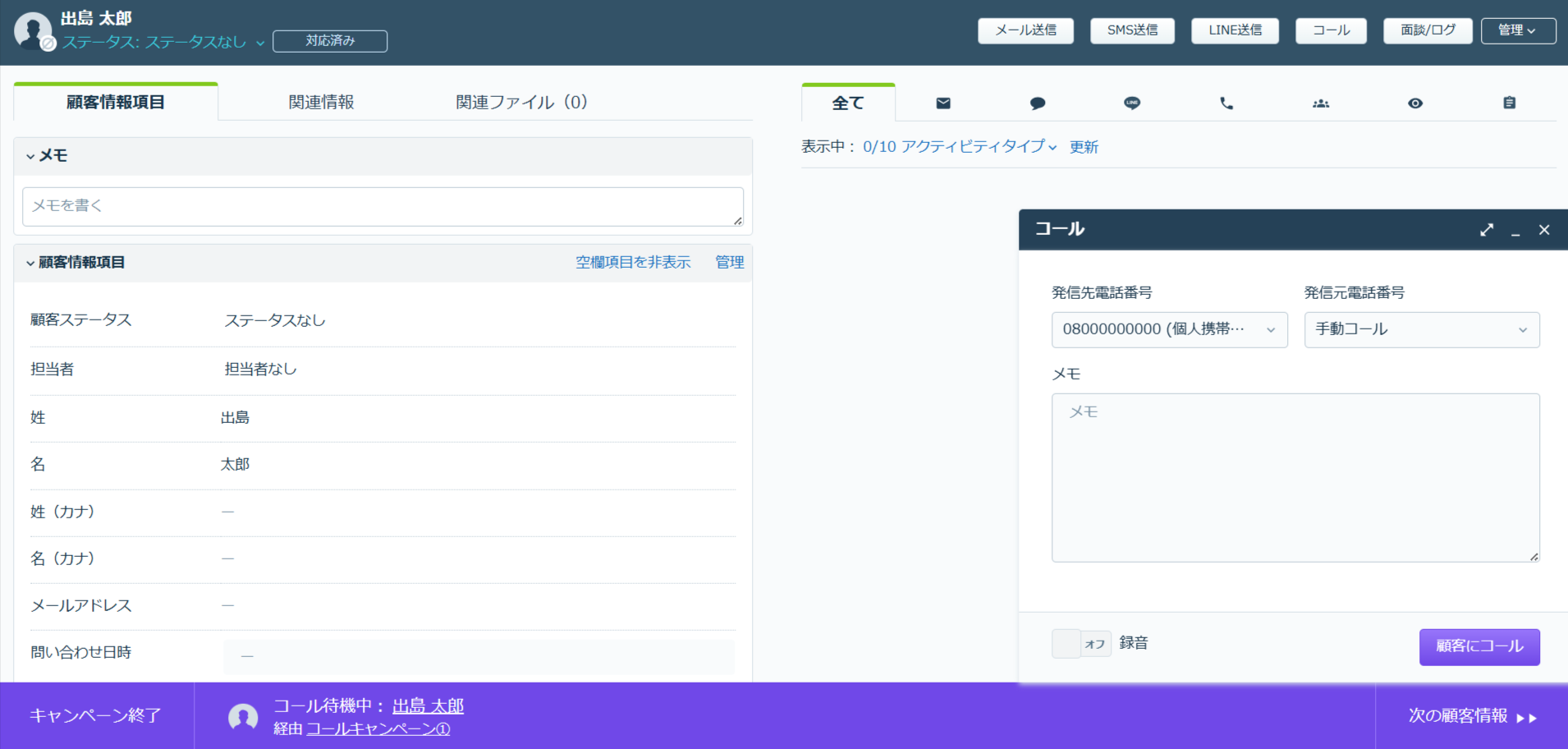Screen dimensions: 1568x749
Task: Click the メール送信 button
Action: [1025, 30]
